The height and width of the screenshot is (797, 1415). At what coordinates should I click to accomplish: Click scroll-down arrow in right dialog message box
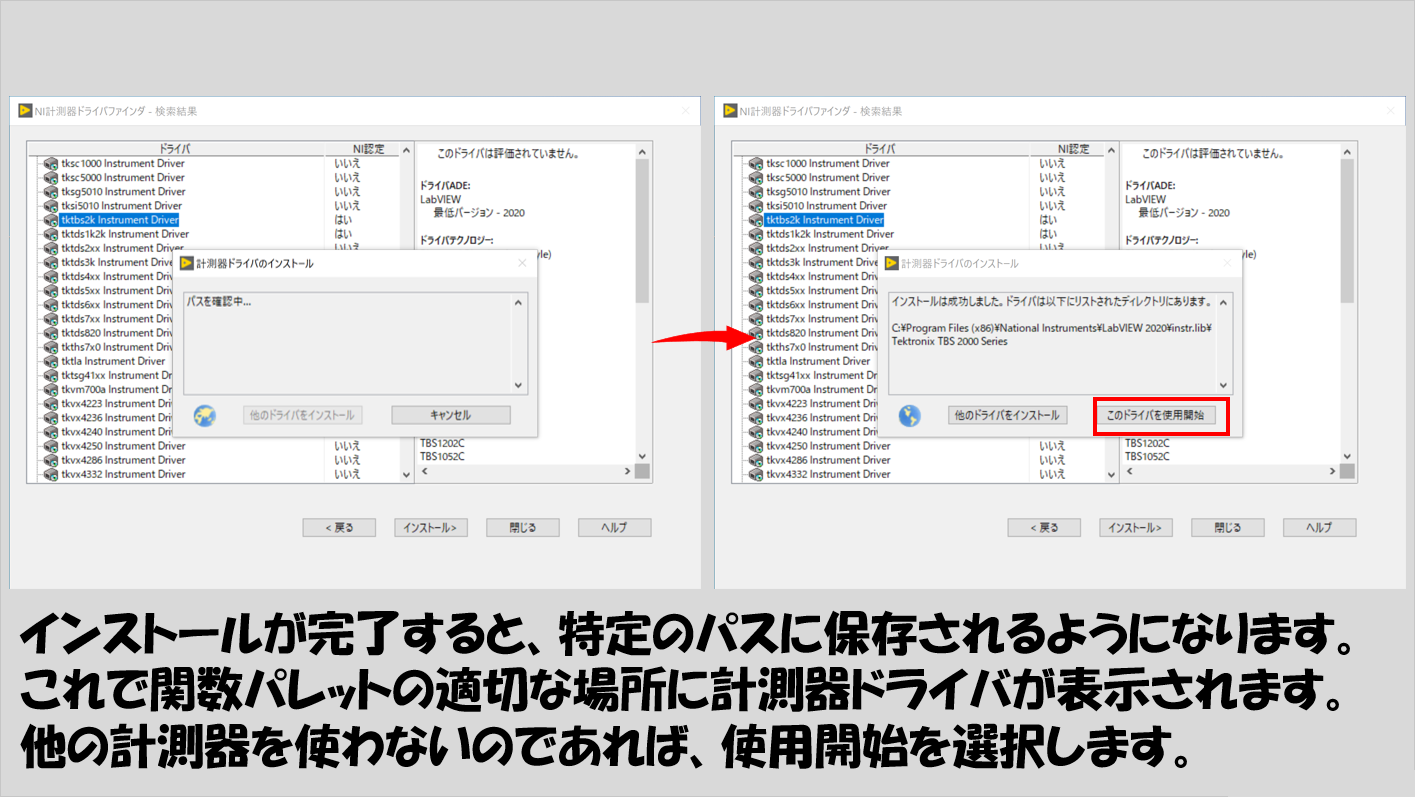tap(1223, 385)
